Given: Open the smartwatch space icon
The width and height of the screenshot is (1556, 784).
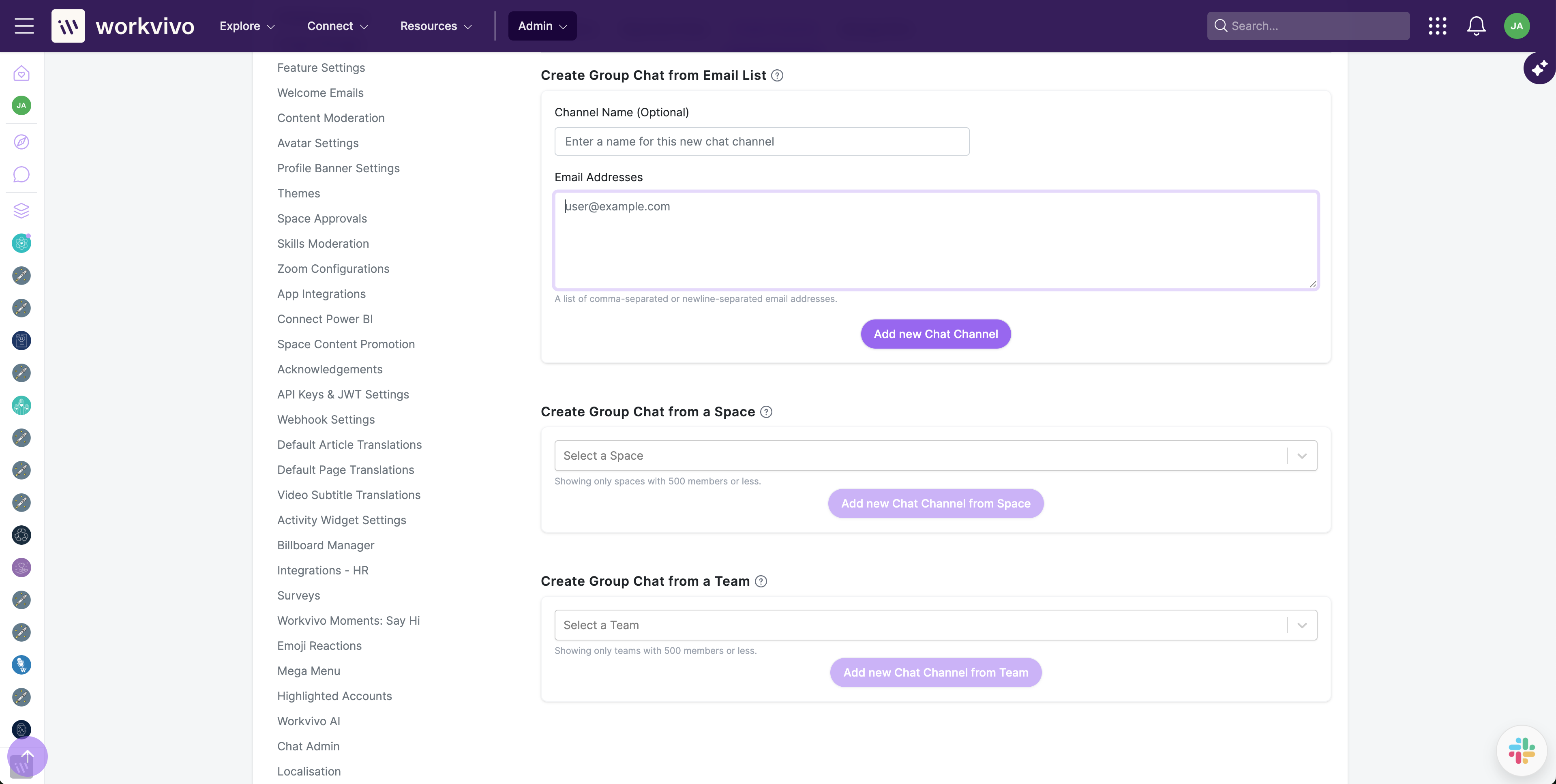Looking at the screenshot, I should [x=21, y=730].
